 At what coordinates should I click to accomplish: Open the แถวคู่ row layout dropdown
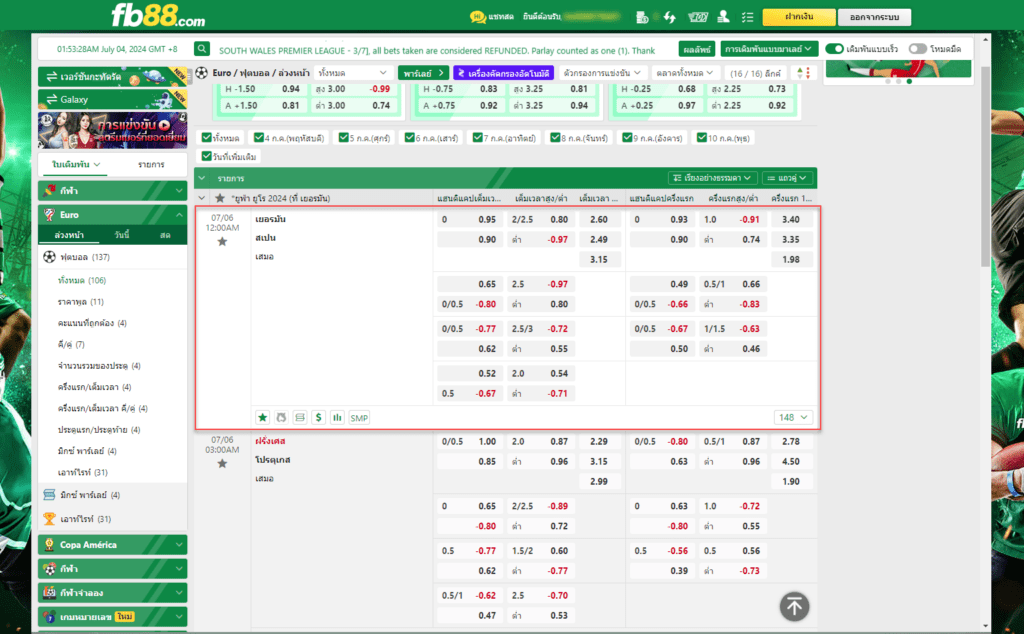787,178
